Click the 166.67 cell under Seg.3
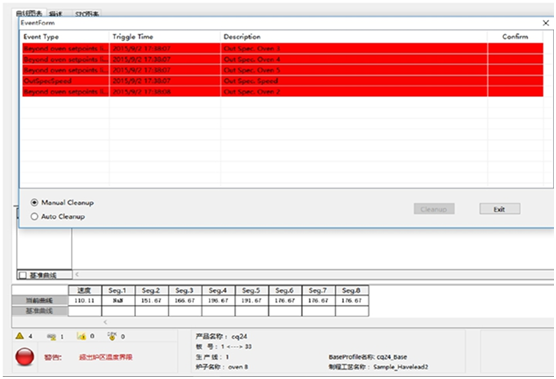The image size is (556, 379). click(x=185, y=300)
